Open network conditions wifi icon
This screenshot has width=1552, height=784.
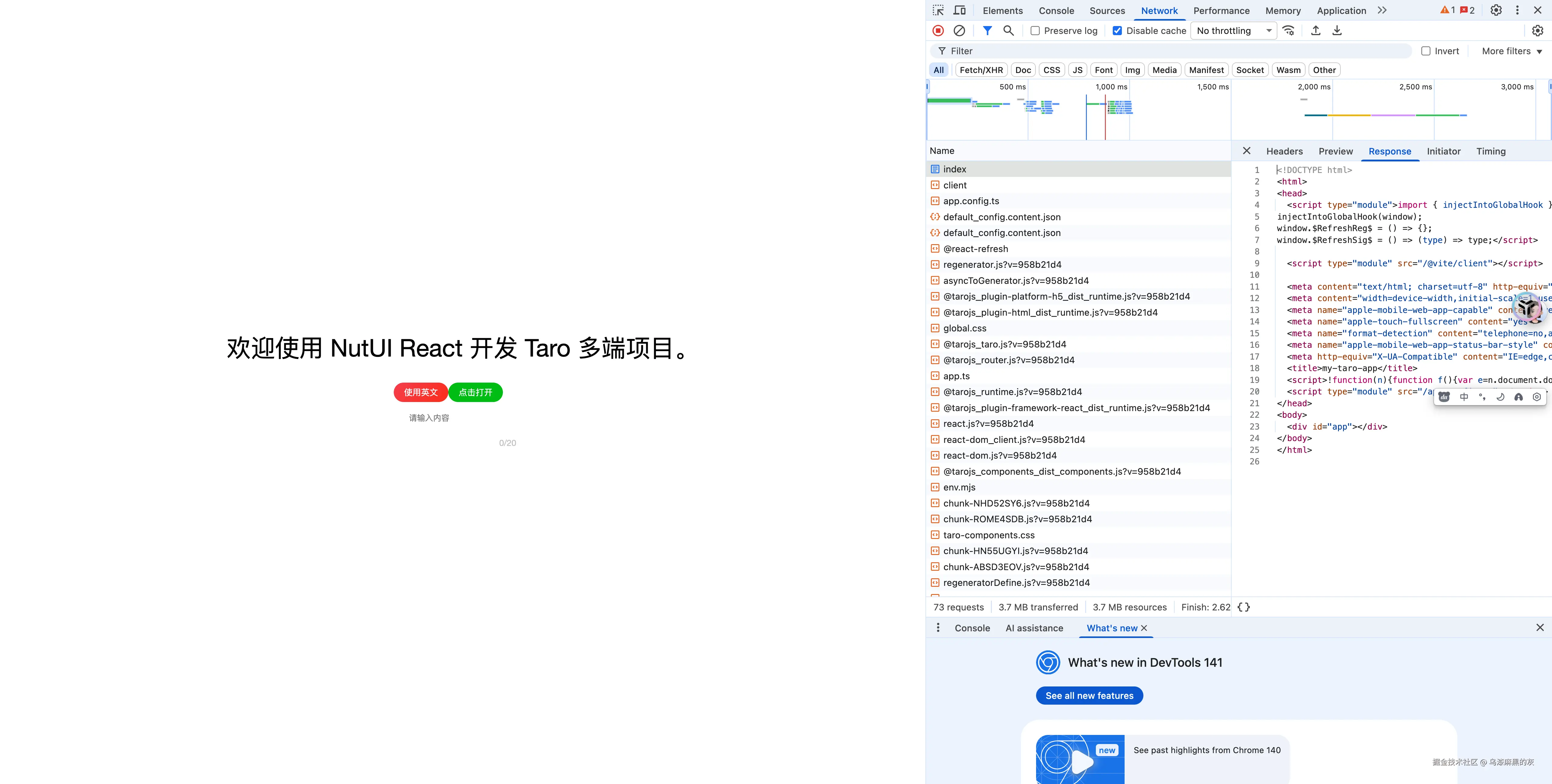[x=1289, y=31]
